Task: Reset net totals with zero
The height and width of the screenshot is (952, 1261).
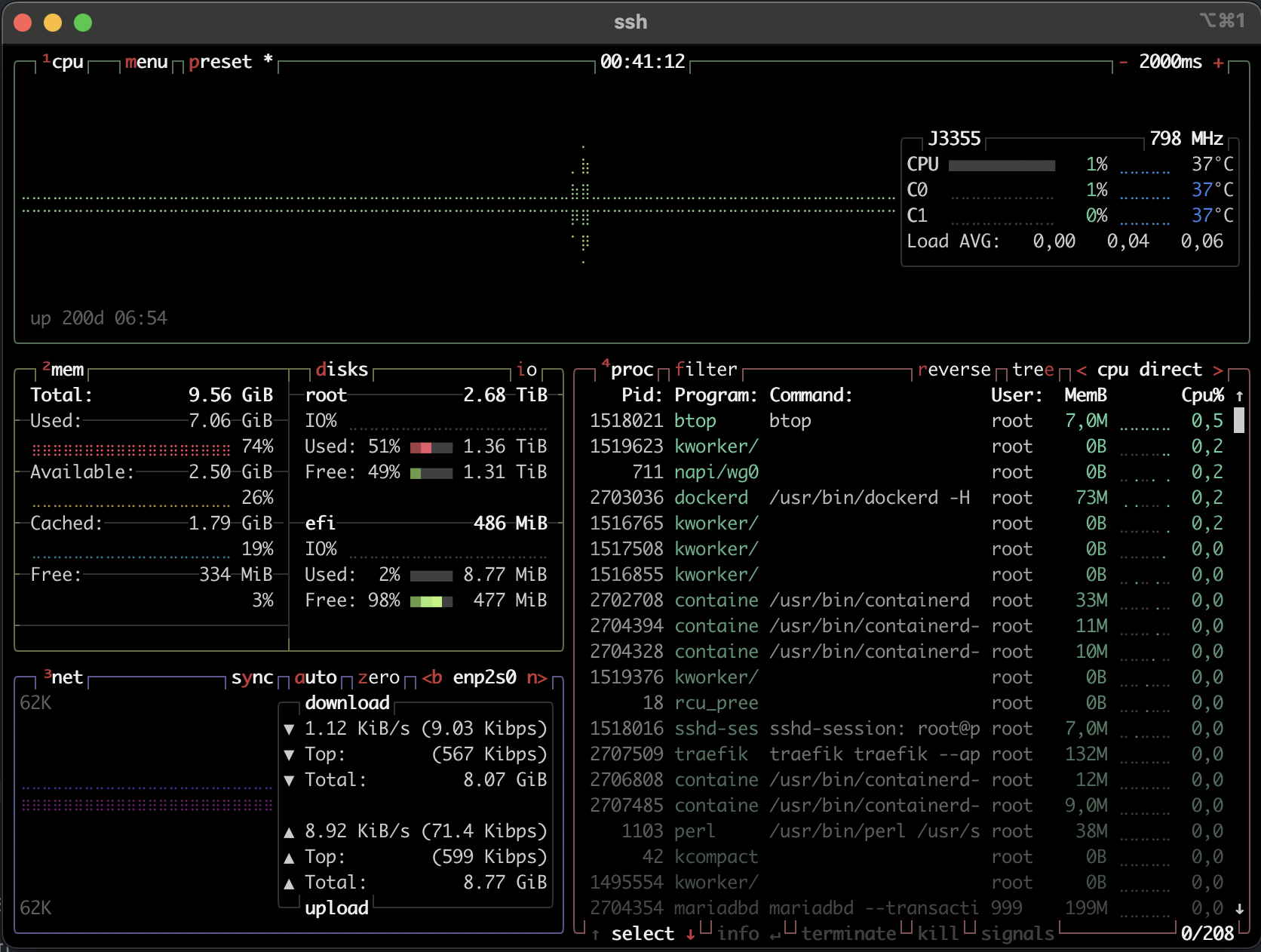Action: (379, 677)
